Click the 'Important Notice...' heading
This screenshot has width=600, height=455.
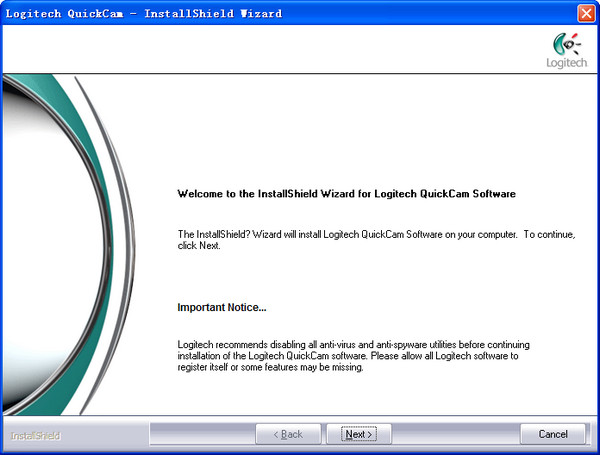click(222, 308)
